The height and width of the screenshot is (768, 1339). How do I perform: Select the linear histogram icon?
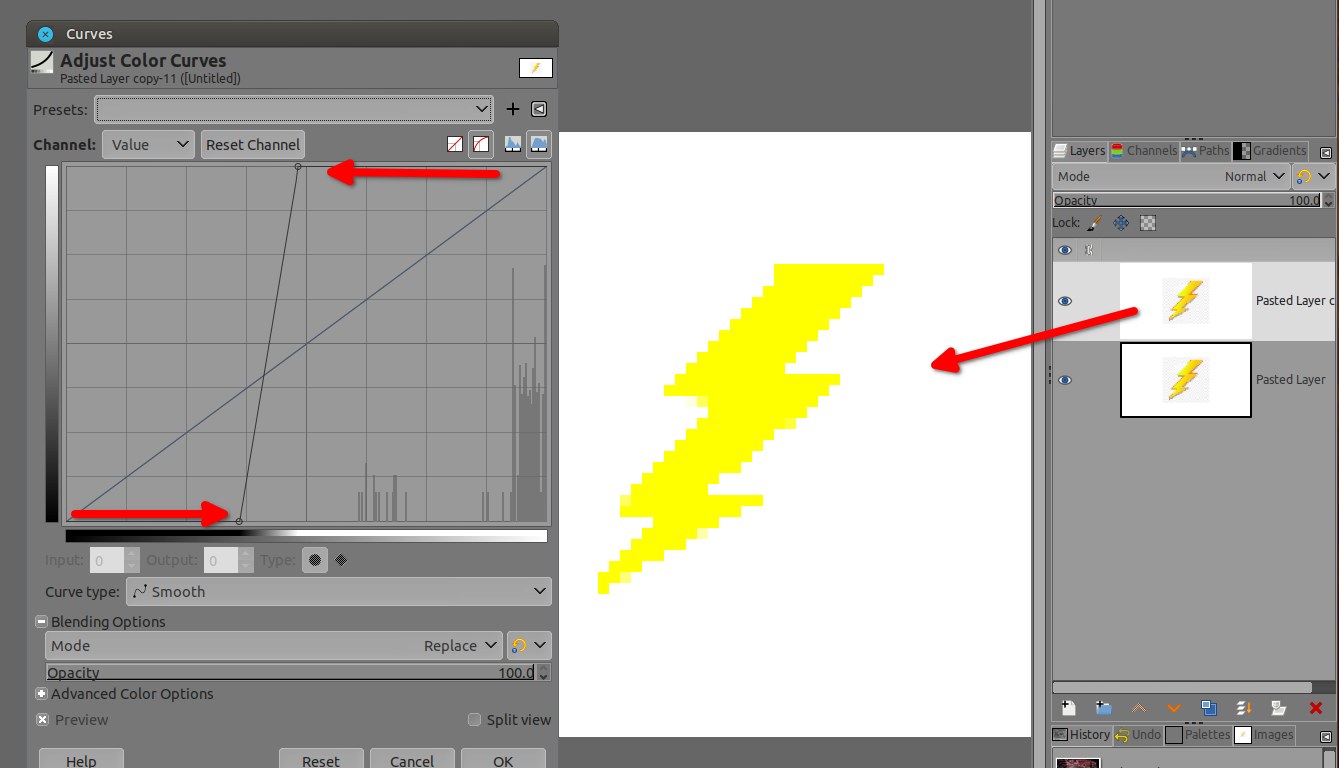[x=513, y=145]
